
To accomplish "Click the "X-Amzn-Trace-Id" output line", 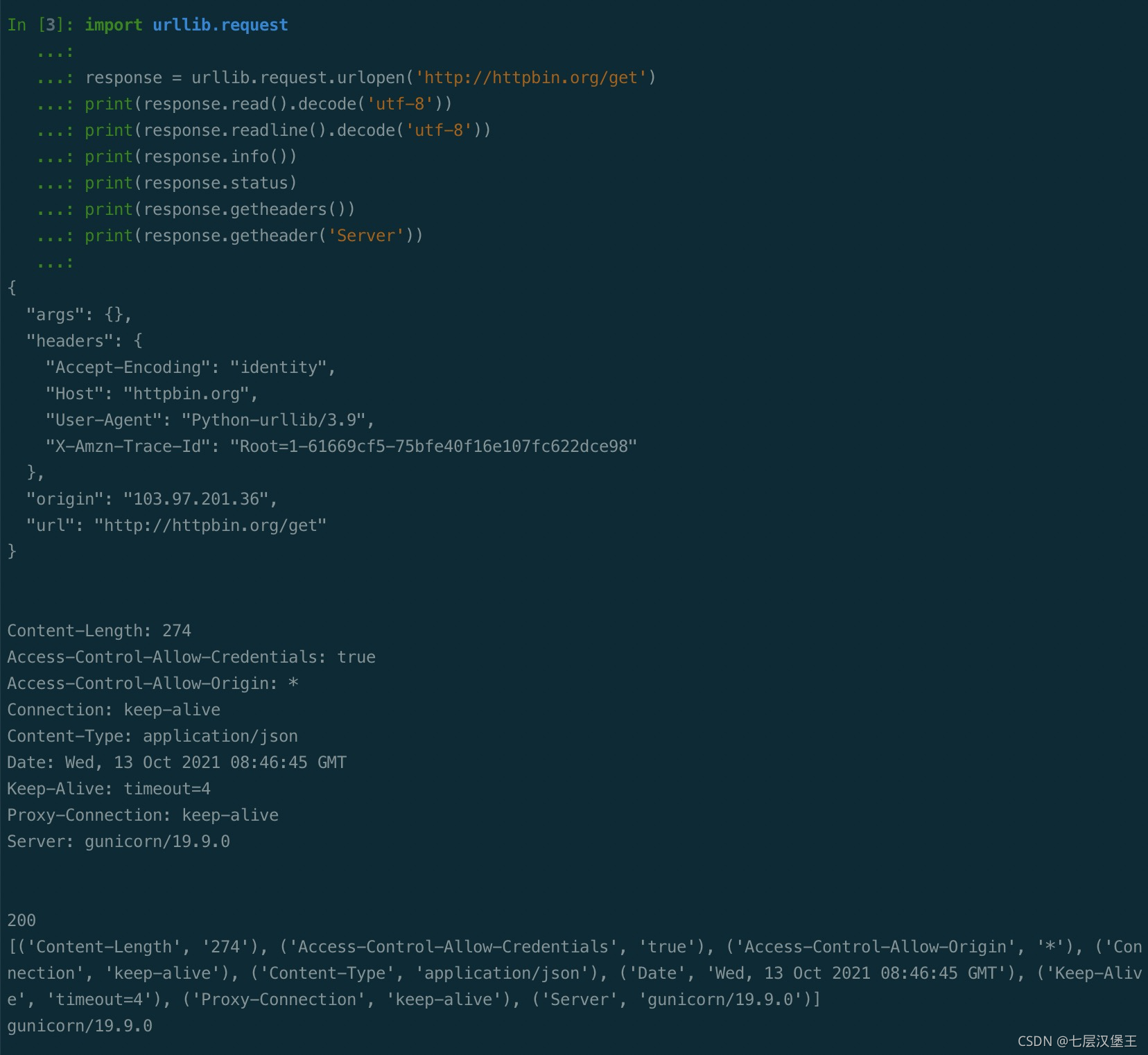I will pyautogui.click(x=341, y=446).
